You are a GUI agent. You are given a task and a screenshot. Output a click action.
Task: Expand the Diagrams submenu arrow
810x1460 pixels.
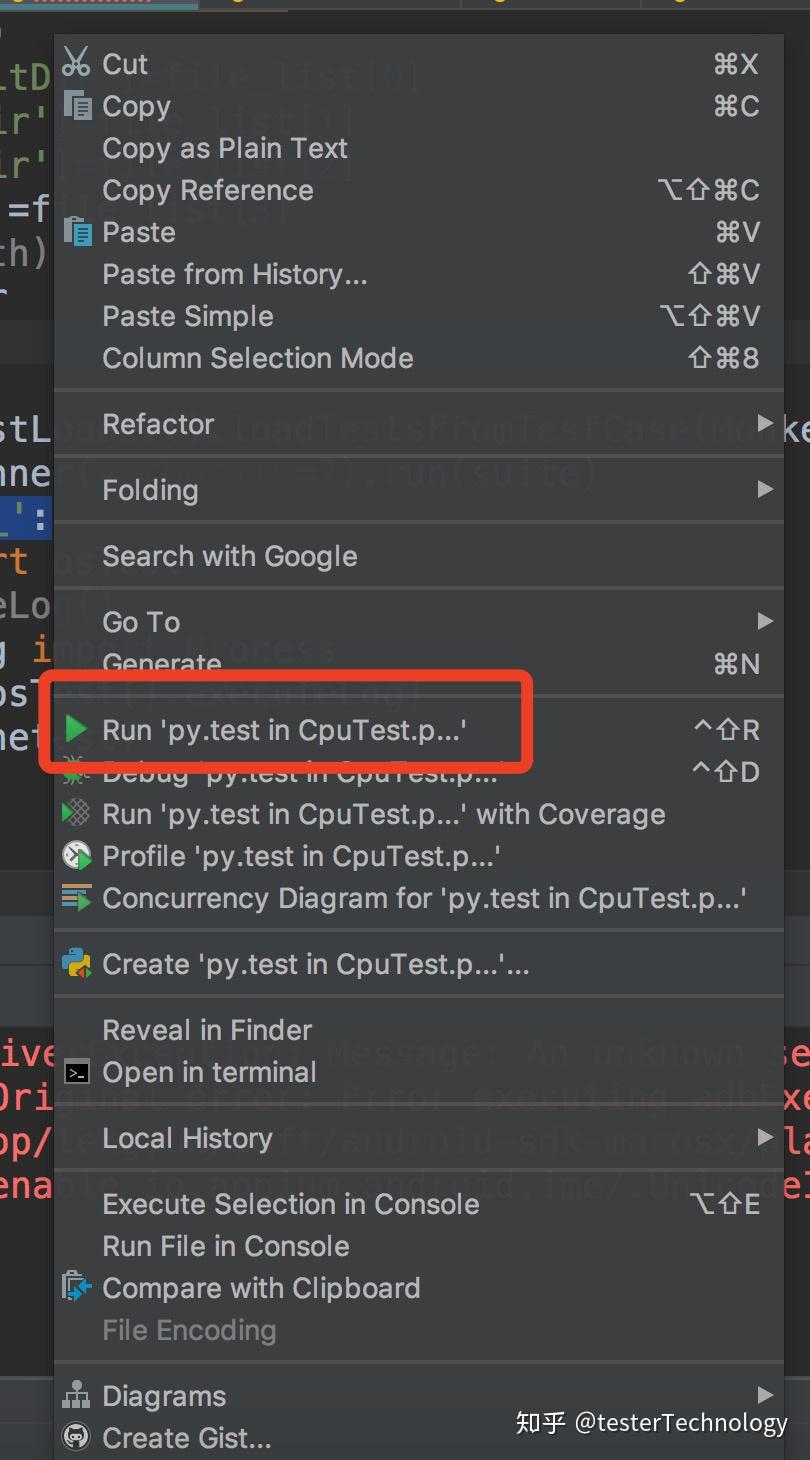(x=765, y=1395)
